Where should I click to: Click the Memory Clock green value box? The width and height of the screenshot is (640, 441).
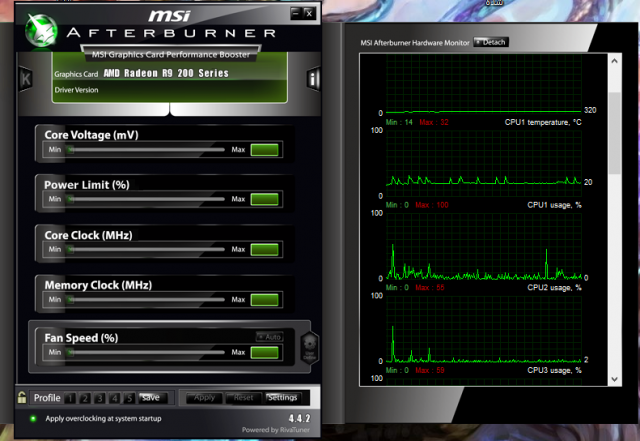tap(264, 300)
